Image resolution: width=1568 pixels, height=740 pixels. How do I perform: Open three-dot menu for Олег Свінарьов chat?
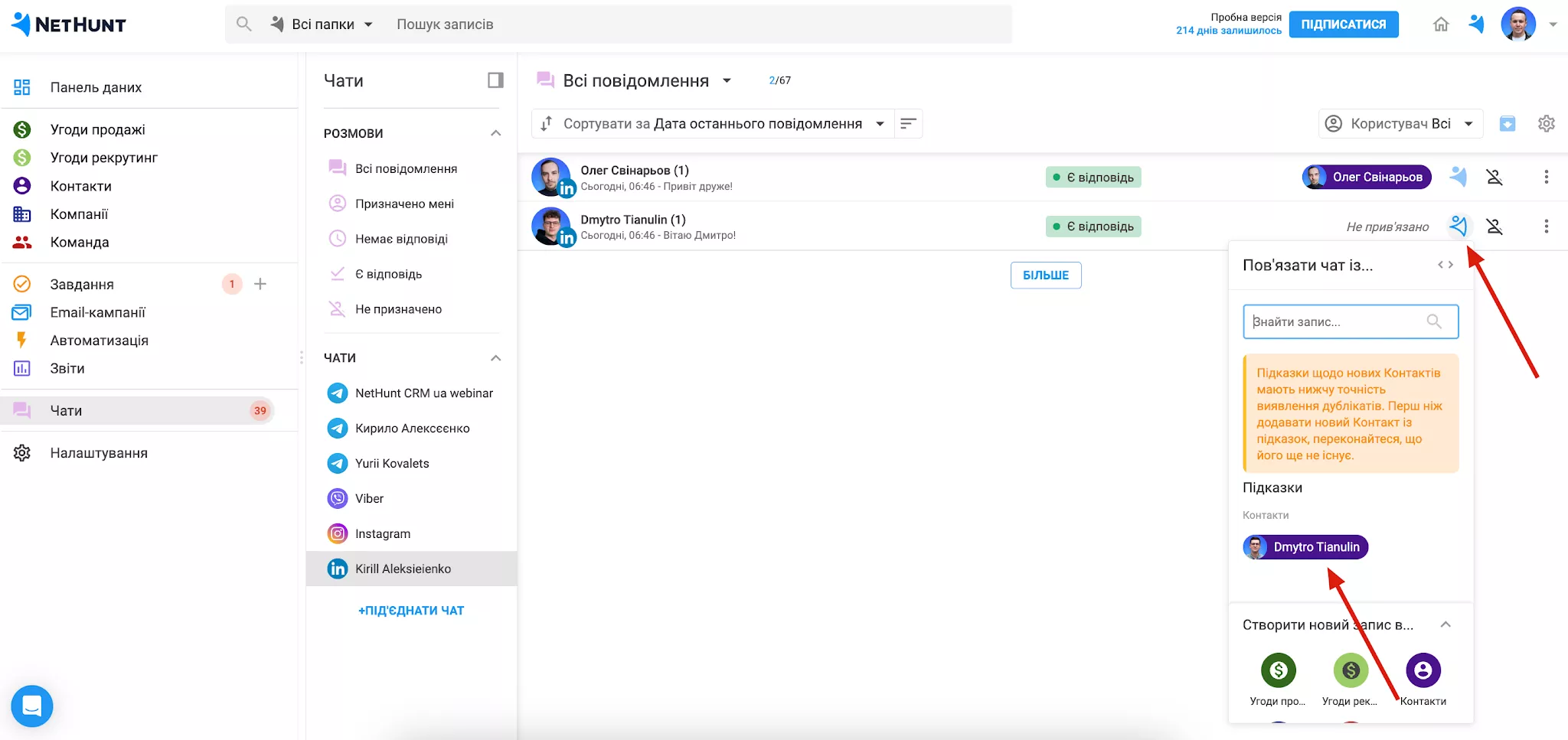[1546, 177]
